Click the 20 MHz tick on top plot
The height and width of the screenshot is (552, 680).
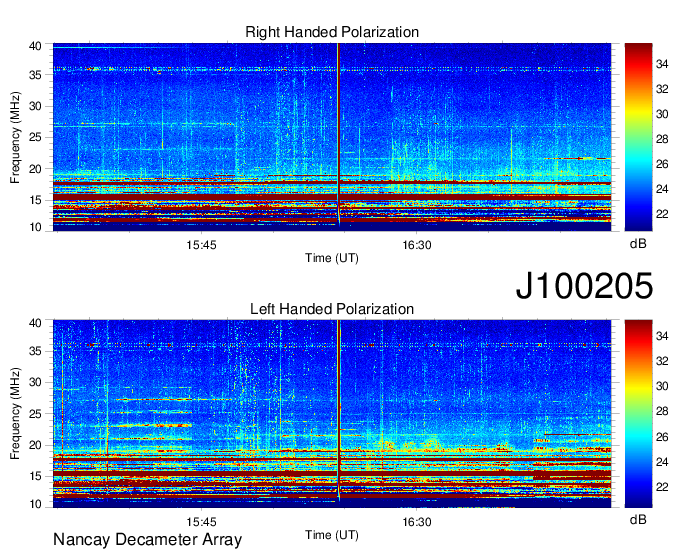click(35, 169)
